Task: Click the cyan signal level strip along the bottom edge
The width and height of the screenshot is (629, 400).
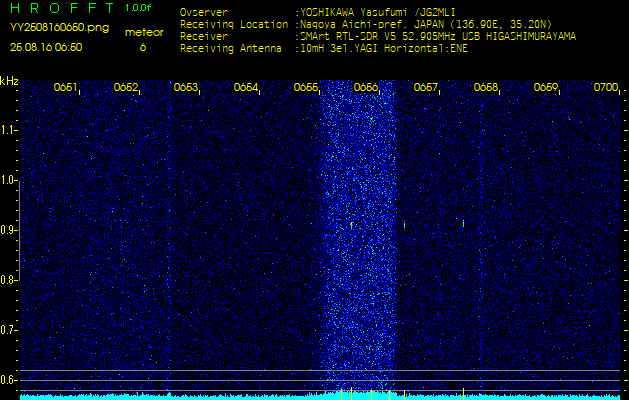Action: tap(320, 396)
